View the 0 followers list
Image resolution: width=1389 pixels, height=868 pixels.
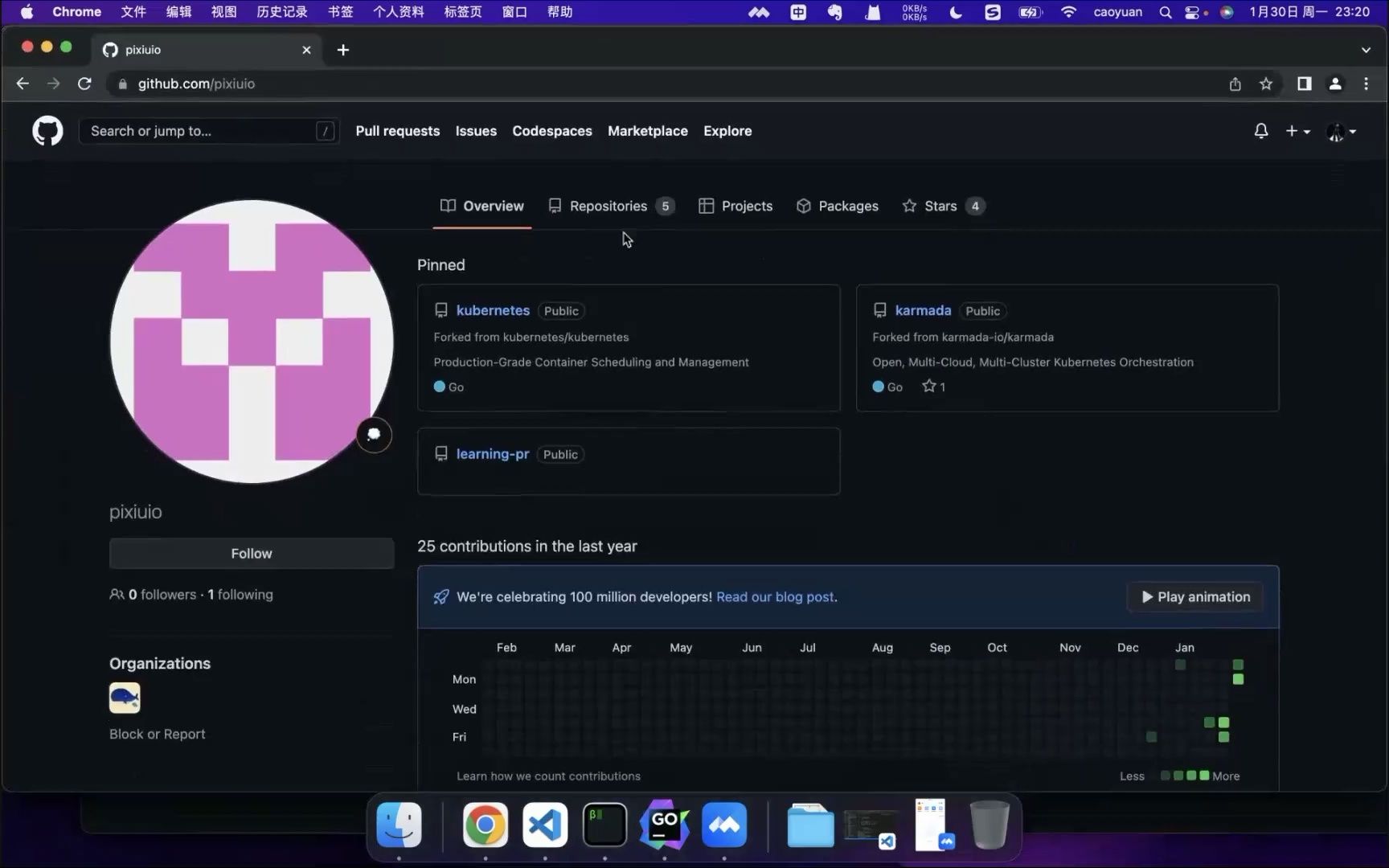pos(162,595)
